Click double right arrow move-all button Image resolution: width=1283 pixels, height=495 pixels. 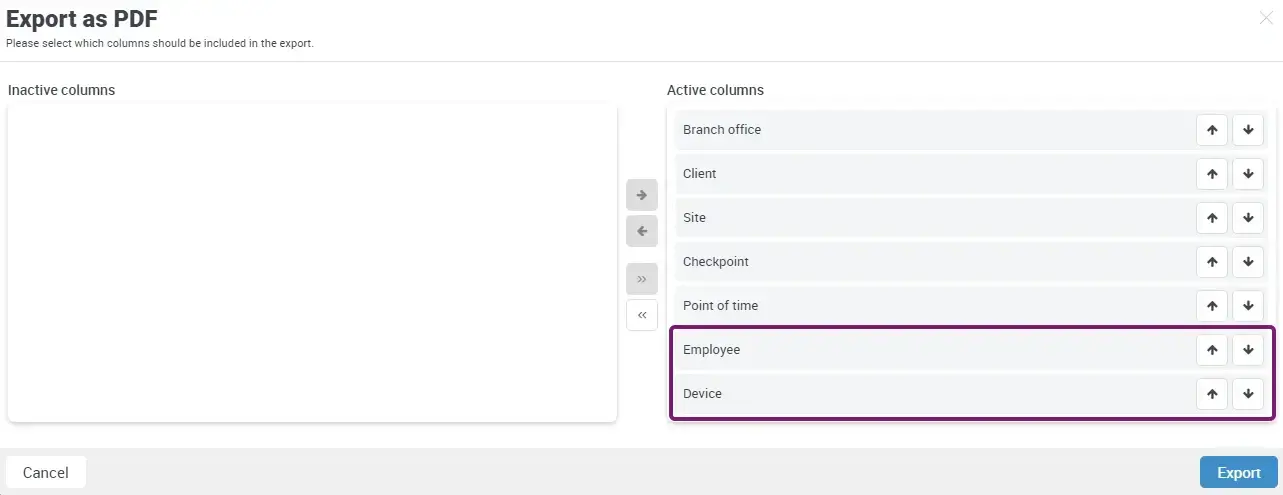tap(642, 279)
